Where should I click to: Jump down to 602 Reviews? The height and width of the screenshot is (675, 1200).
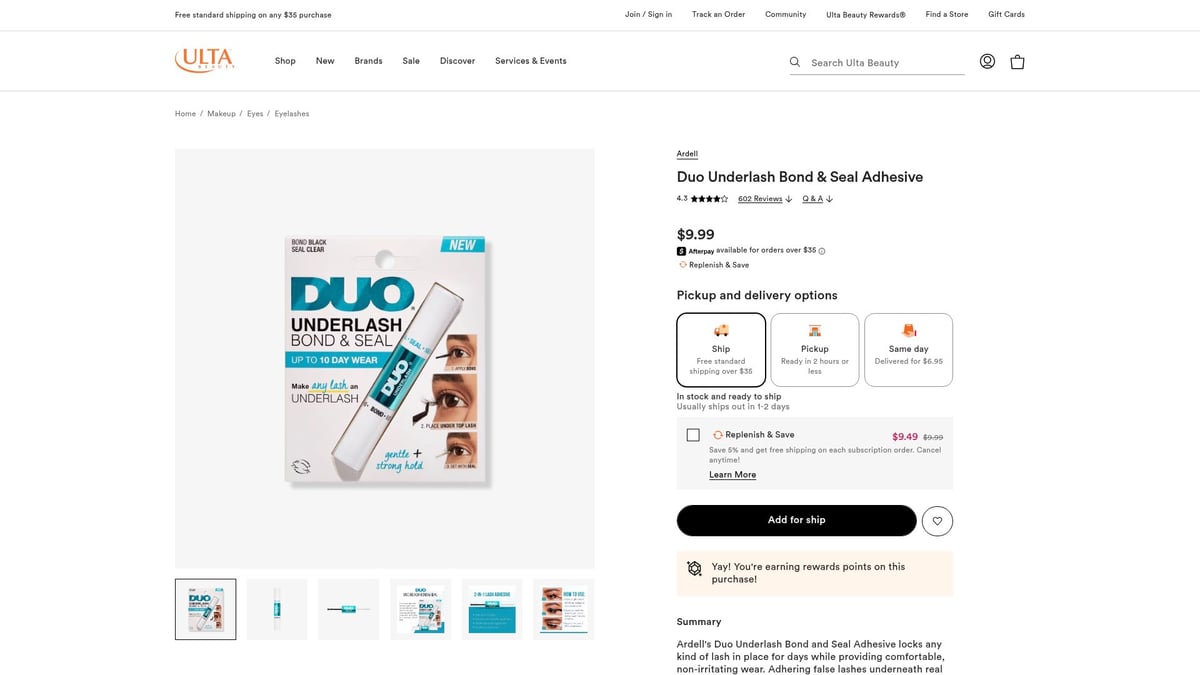click(x=760, y=199)
